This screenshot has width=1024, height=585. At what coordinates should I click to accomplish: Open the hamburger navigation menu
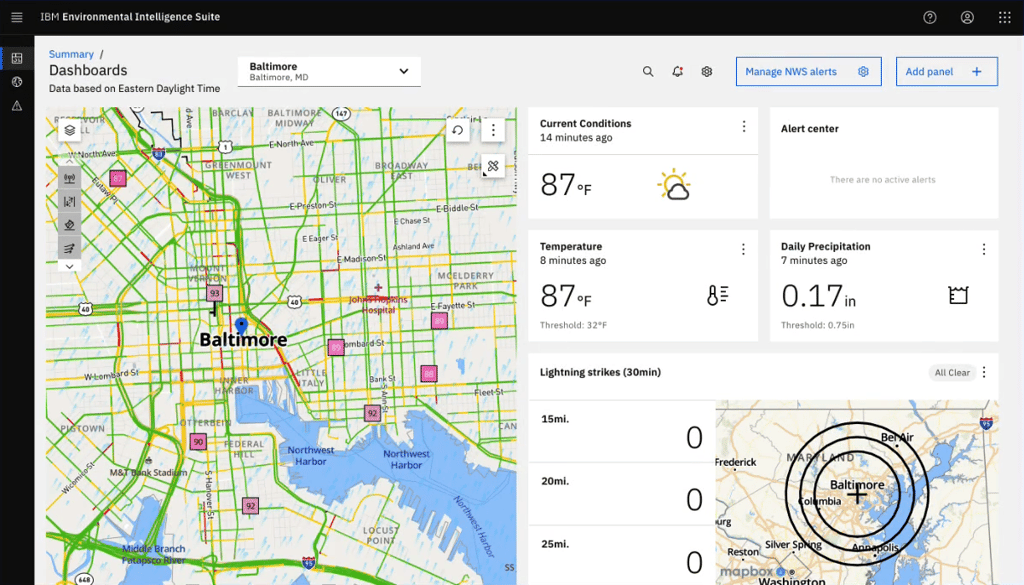[17, 17]
